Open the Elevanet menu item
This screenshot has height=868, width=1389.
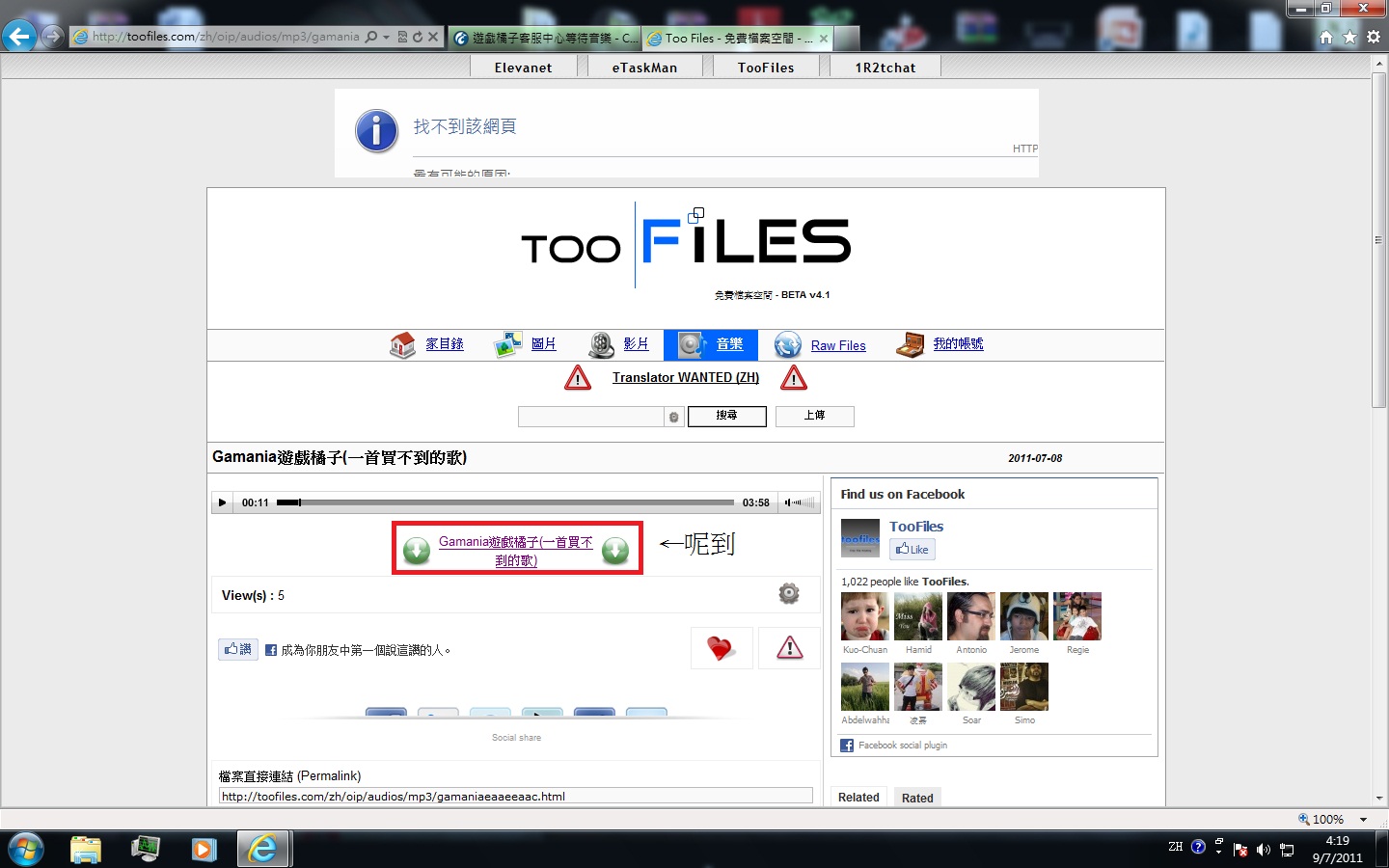[x=524, y=68]
